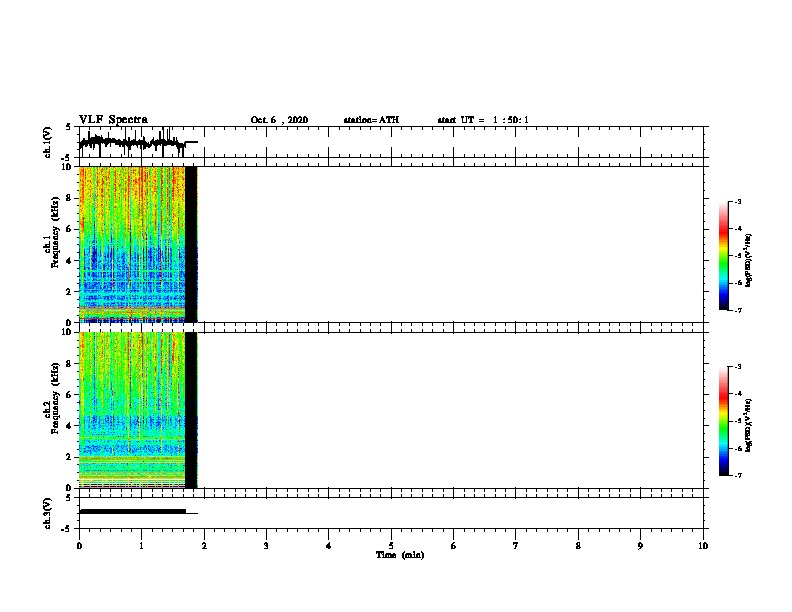Click the 'VLF Spectra' plot title
Screen dimensions: 792x612
113,120
